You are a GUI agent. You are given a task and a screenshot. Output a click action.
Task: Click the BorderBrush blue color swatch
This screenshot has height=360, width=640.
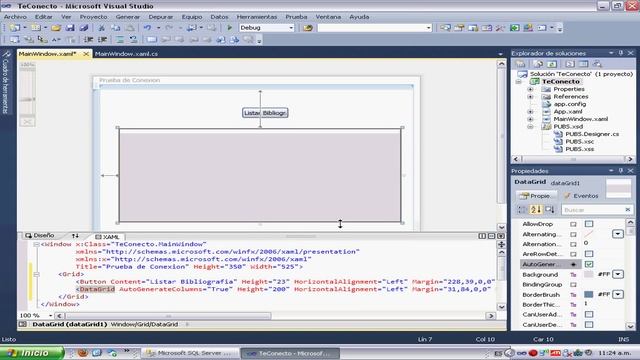(589, 294)
